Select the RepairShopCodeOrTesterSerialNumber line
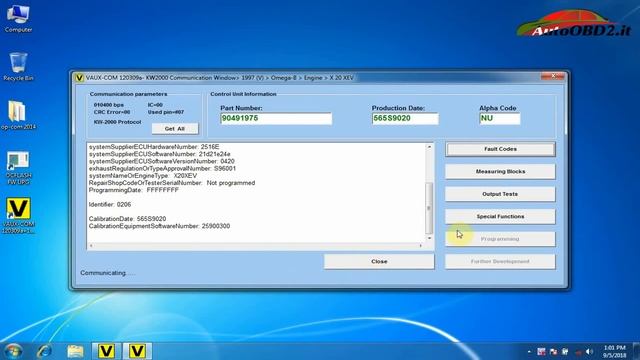The image size is (640, 360). point(172,183)
